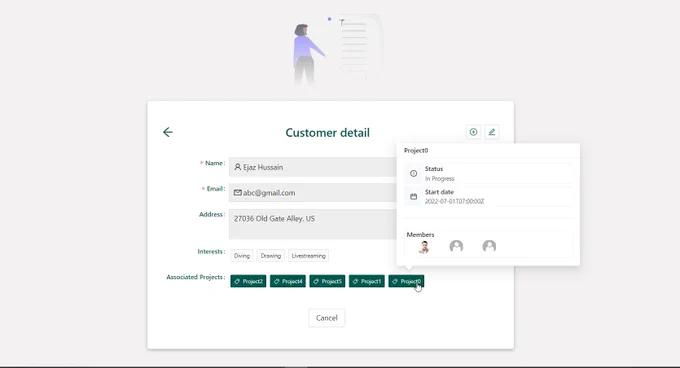Click the first member avatar photo
680x368 pixels.
(x=424, y=247)
